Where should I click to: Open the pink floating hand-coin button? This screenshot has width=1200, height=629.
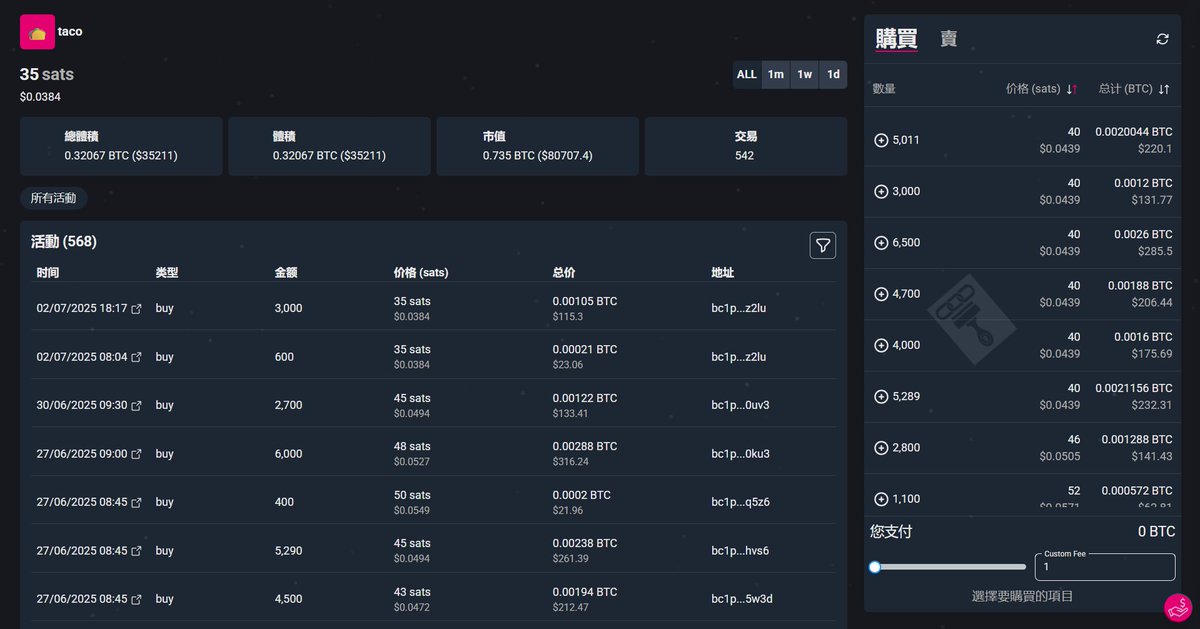coord(1178,607)
